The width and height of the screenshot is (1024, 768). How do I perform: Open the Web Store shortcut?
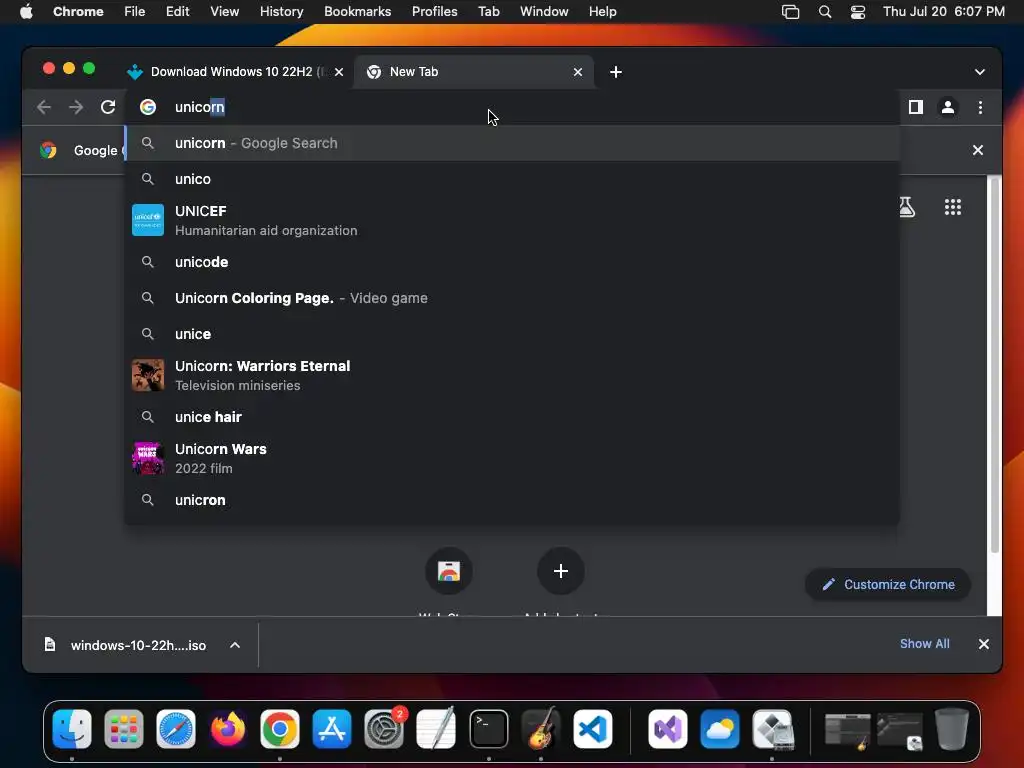(449, 571)
